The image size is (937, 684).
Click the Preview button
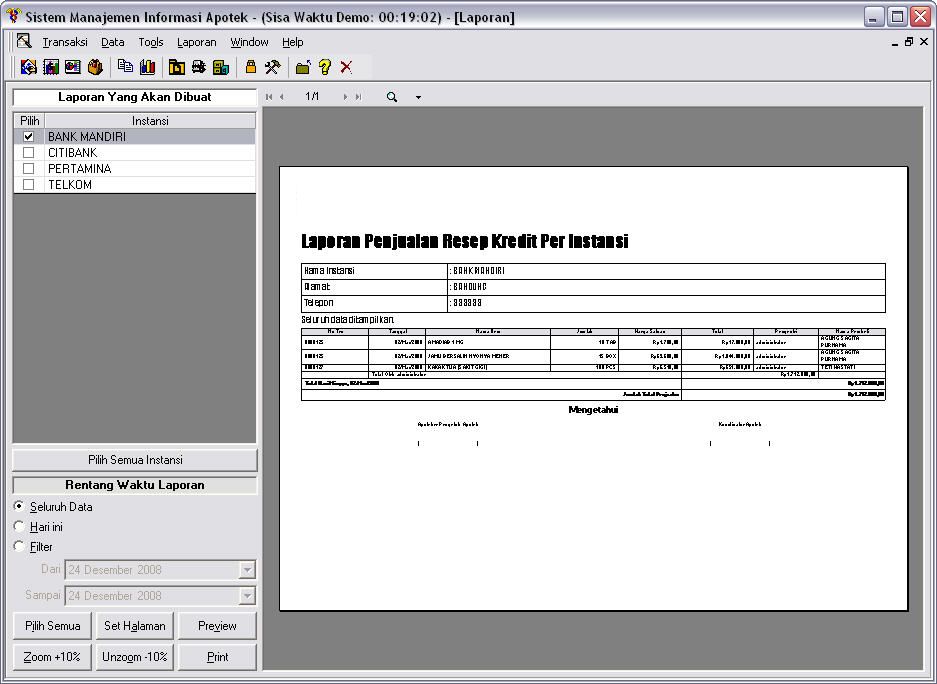pyautogui.click(x=217, y=625)
